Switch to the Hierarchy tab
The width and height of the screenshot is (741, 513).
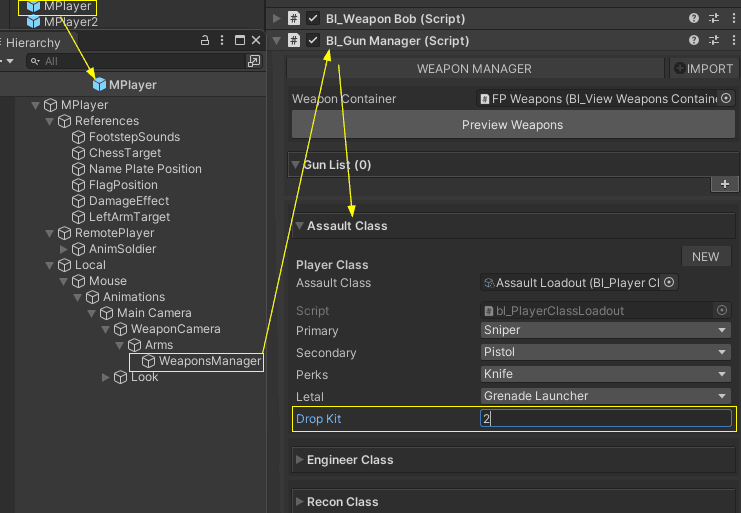(x=32, y=43)
